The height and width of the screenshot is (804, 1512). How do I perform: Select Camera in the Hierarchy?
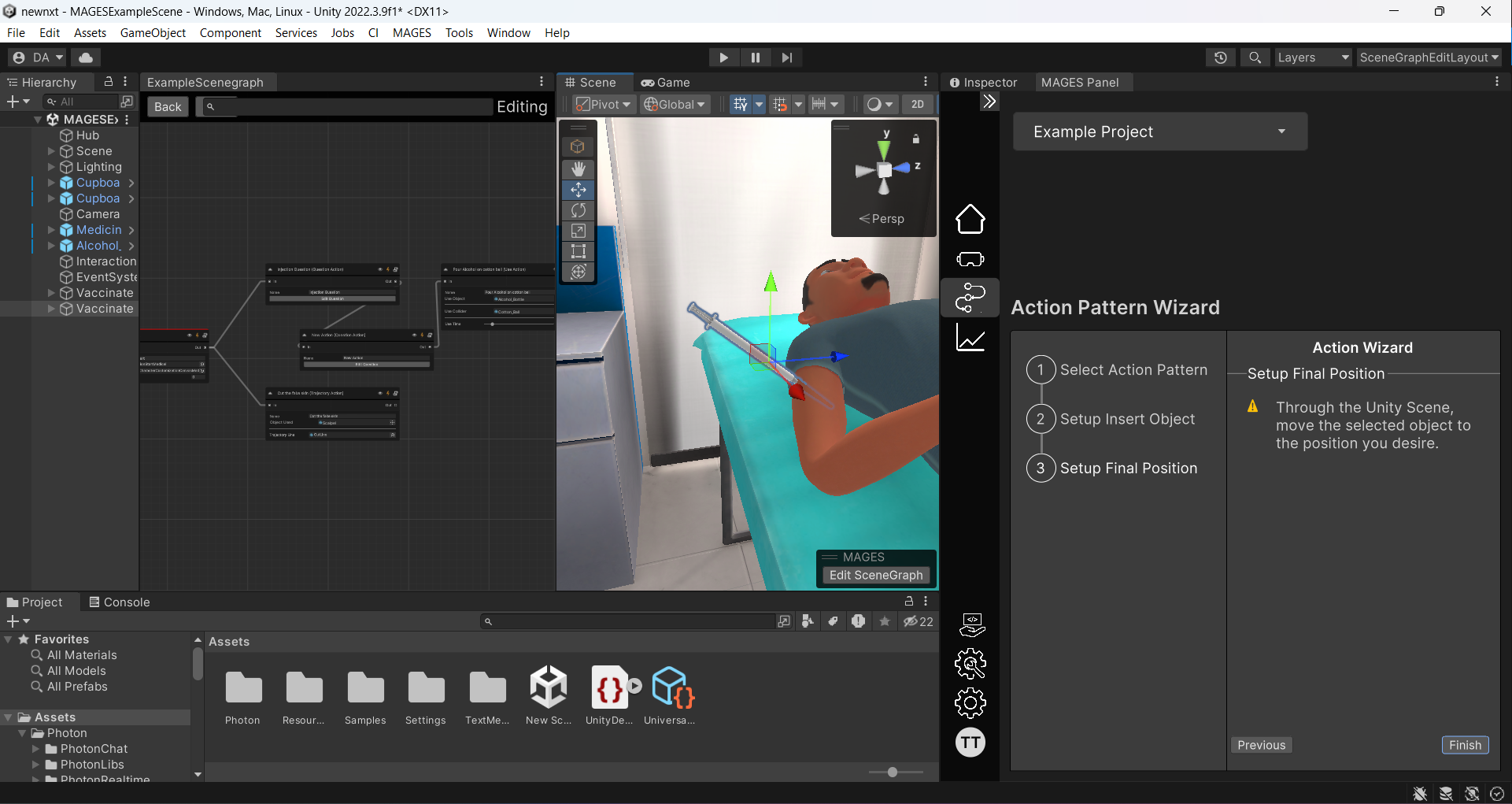[97, 214]
